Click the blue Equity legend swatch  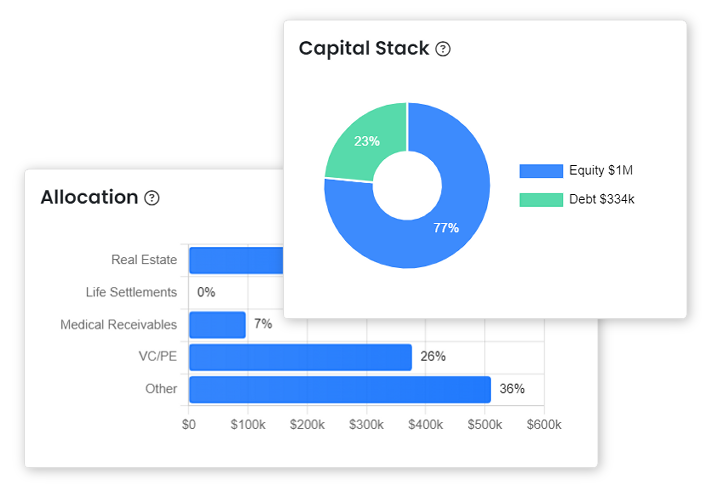tap(541, 171)
